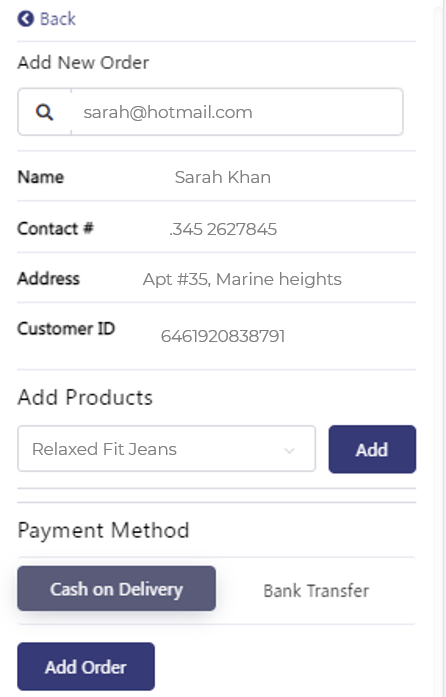Expand the Relaxed Fit Jeans product selector
Viewport: 446px width, 697px height.
coord(166,449)
